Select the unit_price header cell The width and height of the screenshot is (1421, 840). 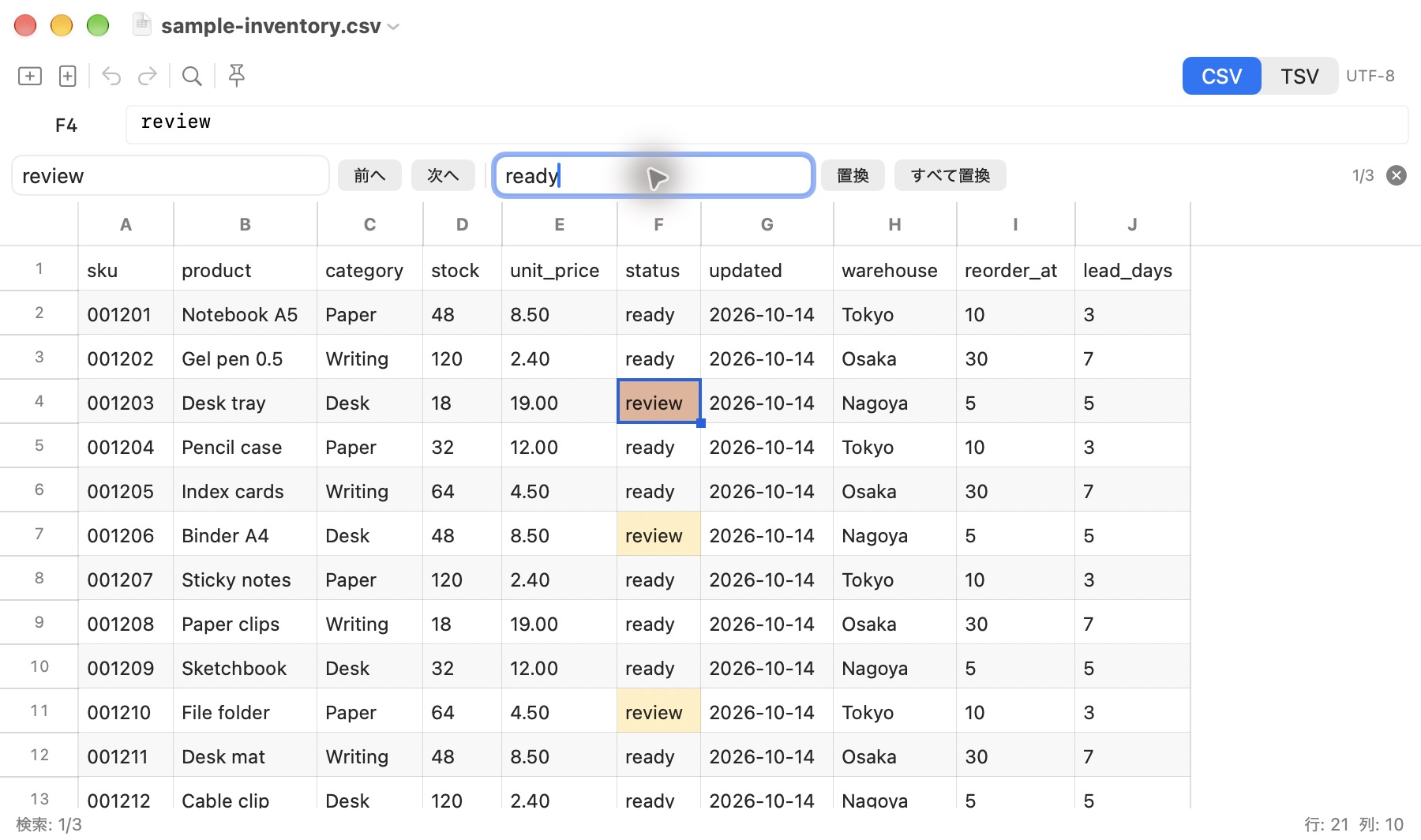coord(559,268)
